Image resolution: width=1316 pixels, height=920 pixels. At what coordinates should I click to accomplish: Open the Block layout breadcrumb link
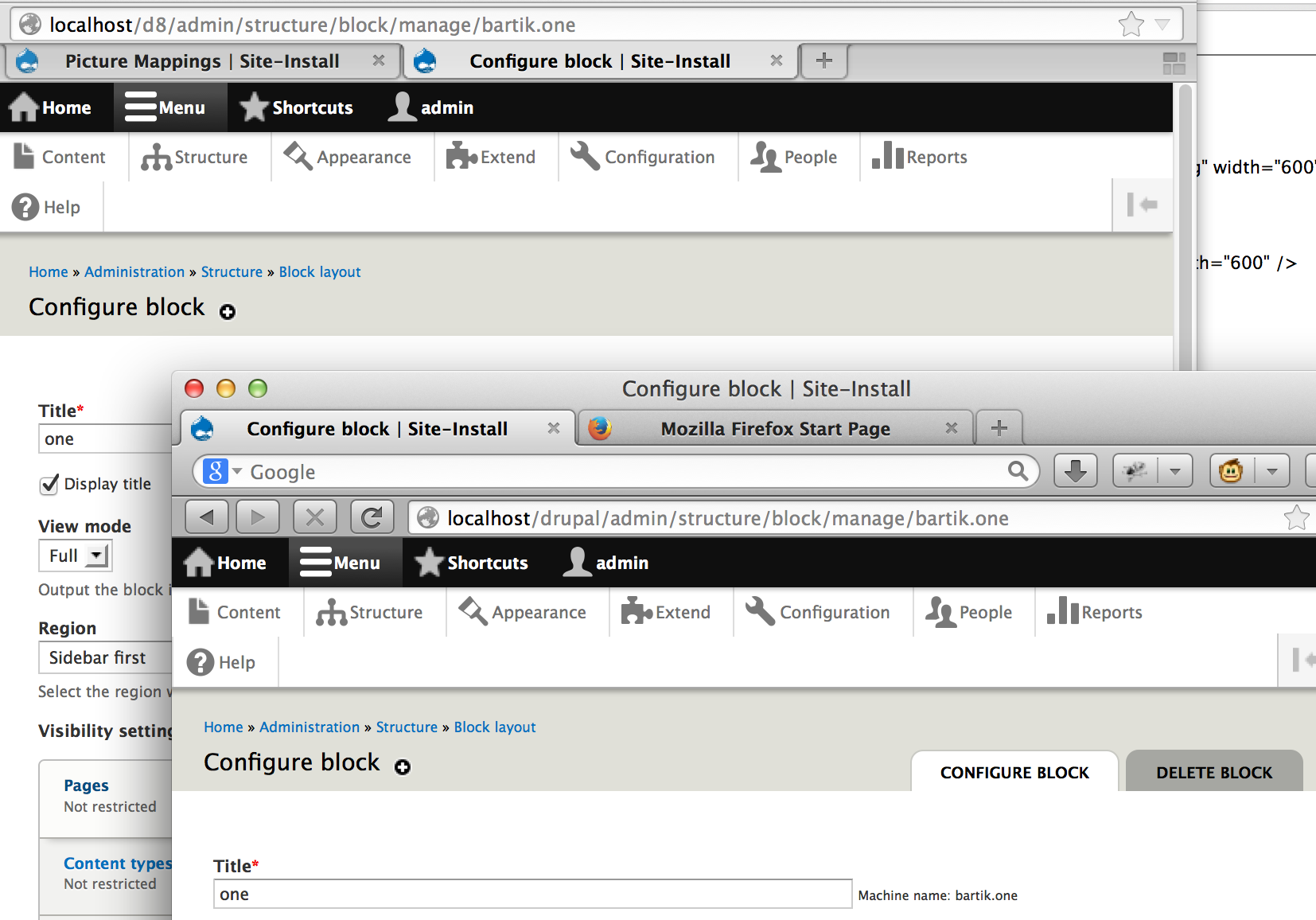click(494, 727)
